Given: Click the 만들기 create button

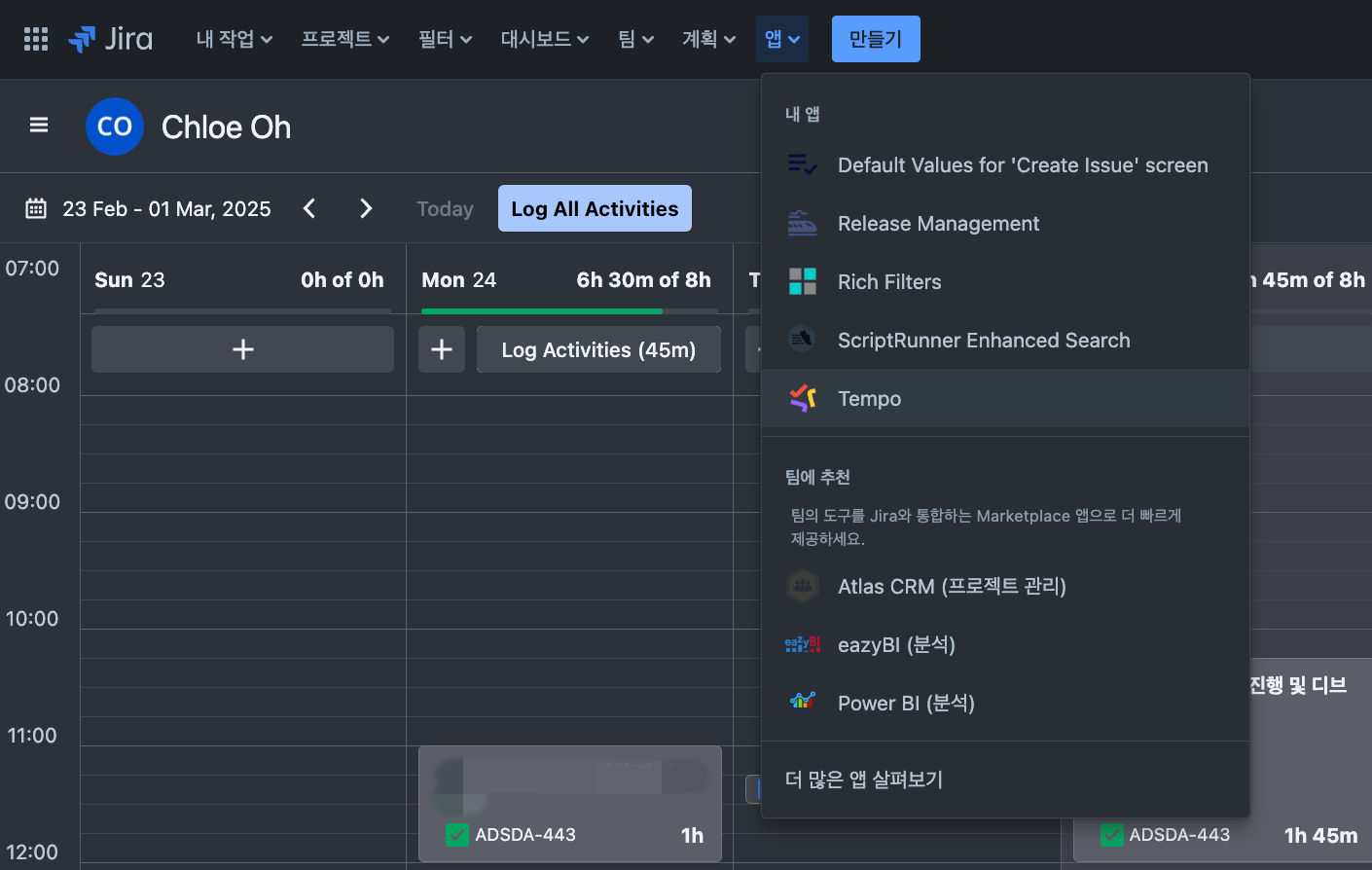Looking at the screenshot, I should (876, 39).
